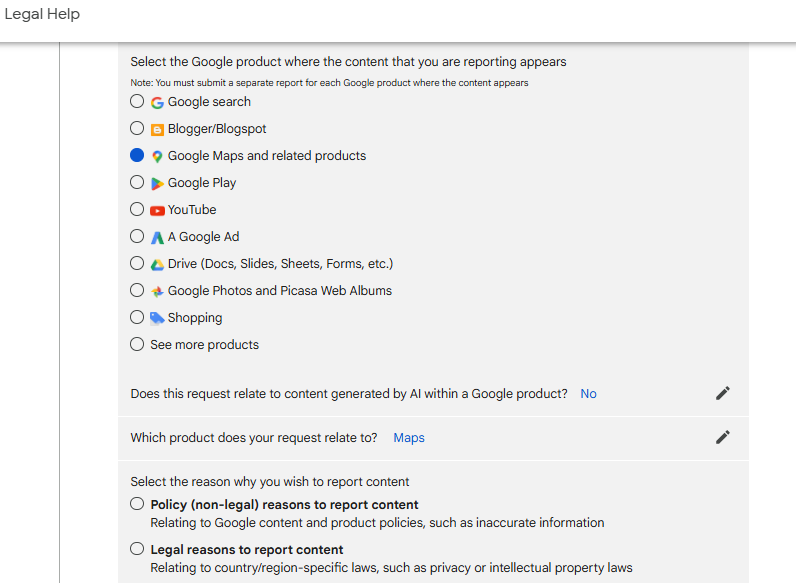Click the note about separate reports
Screen dimensions: 796x583
[329, 83]
